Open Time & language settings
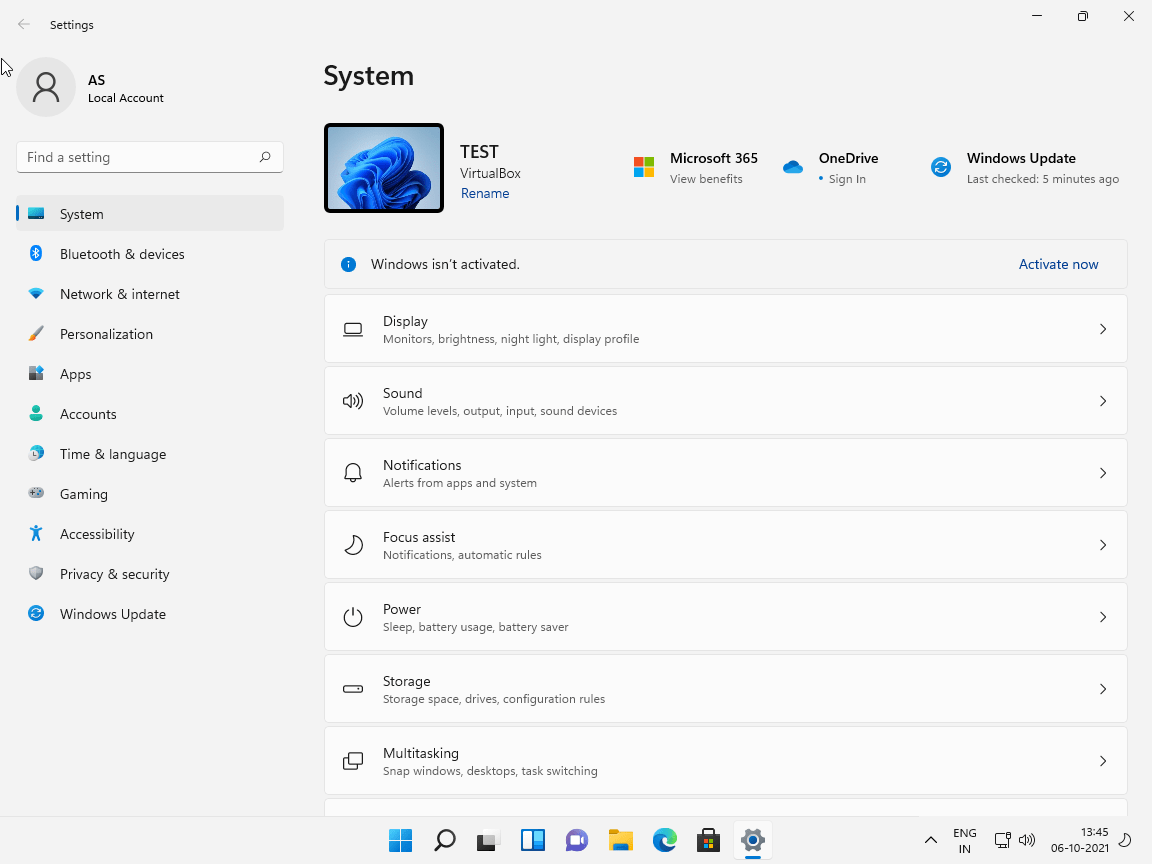Viewport: 1152px width, 864px height. tap(150, 454)
